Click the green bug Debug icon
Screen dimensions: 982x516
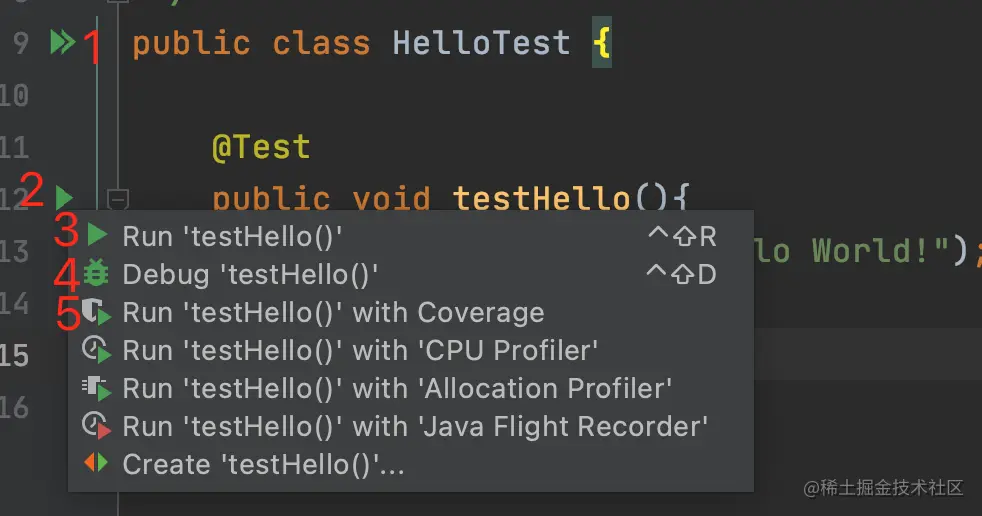(x=96, y=273)
